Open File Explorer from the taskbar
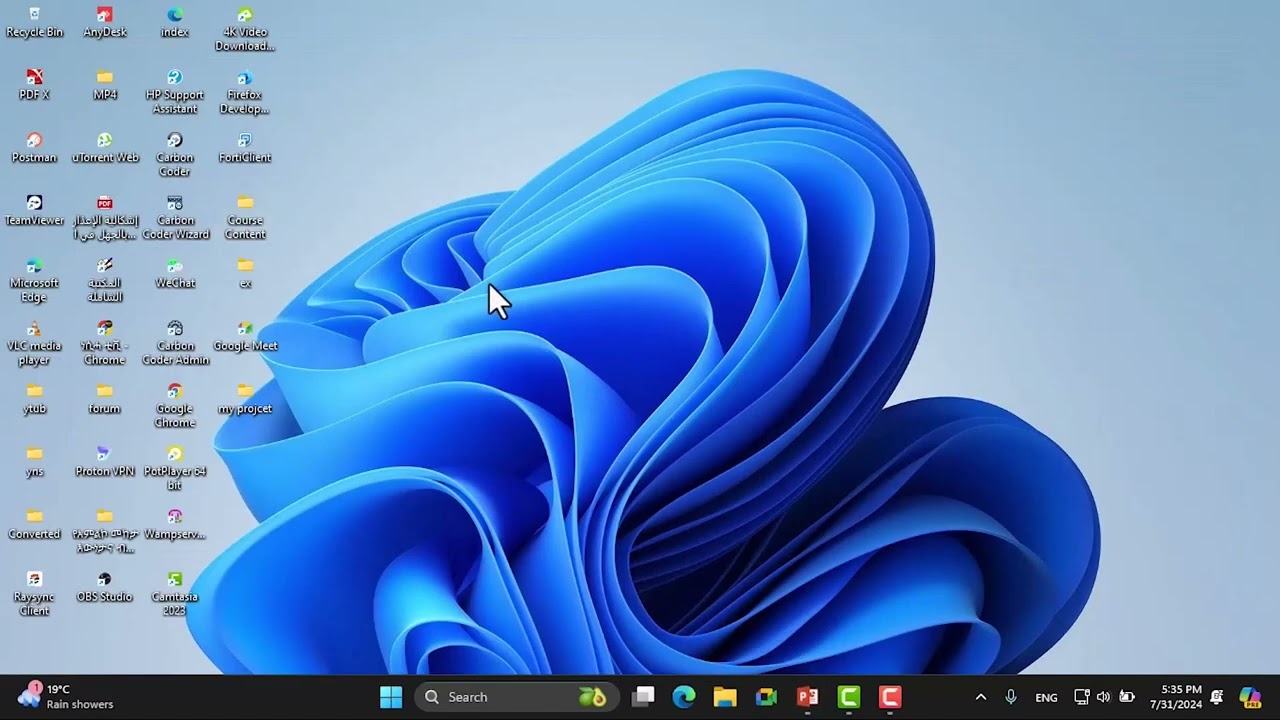 725,697
